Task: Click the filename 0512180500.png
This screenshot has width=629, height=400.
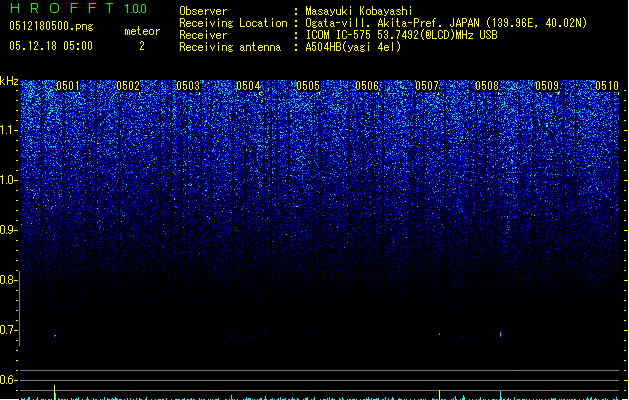Action: click(51, 26)
